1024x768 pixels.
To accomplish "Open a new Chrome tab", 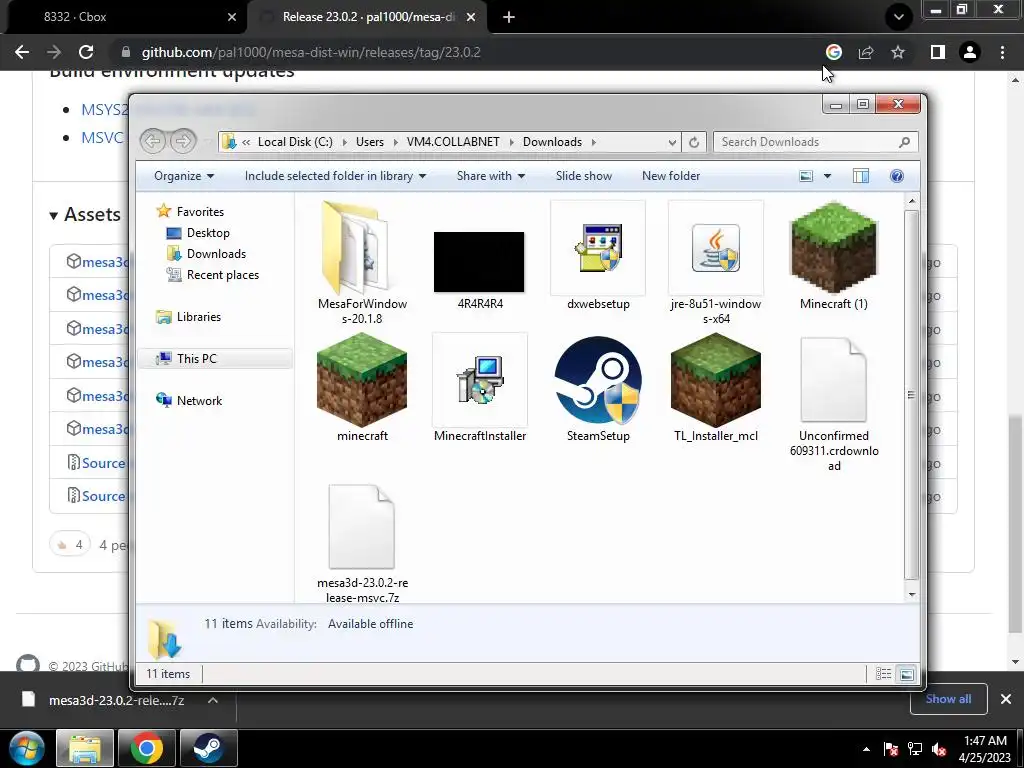I will tap(509, 18).
